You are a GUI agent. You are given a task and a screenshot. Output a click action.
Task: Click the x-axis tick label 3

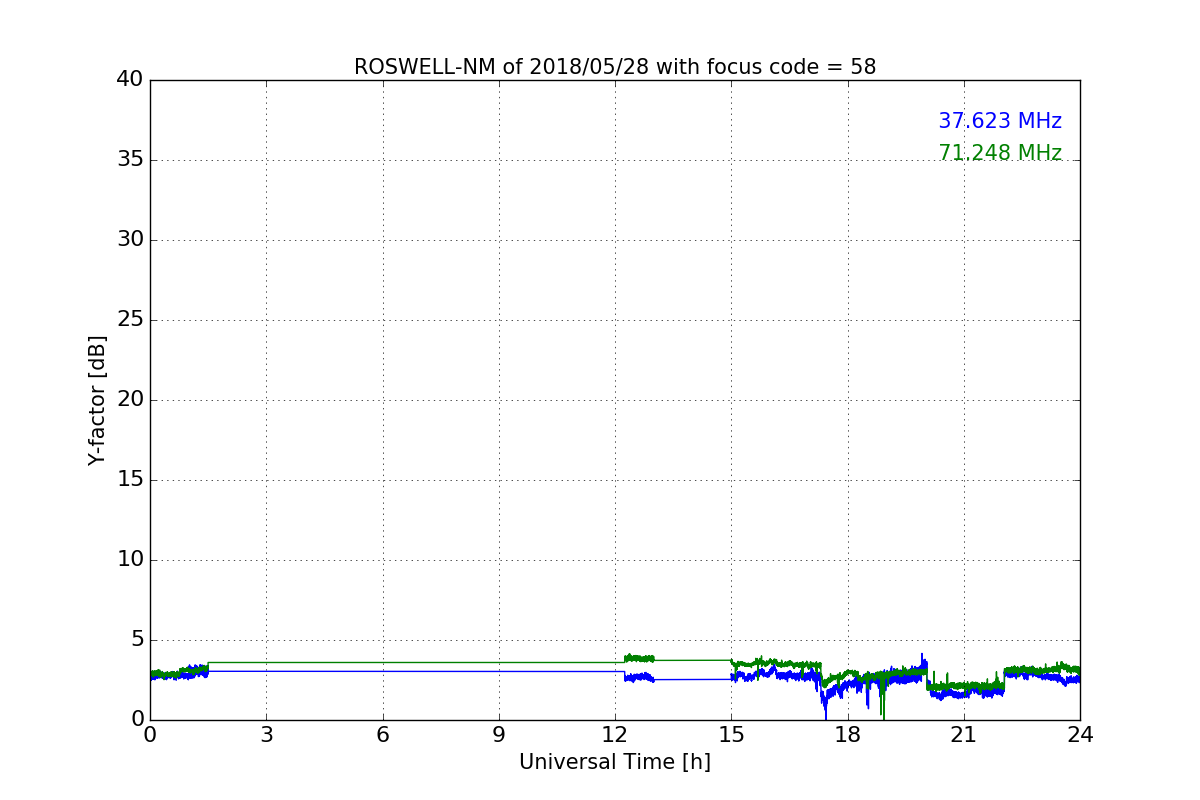coord(266,735)
